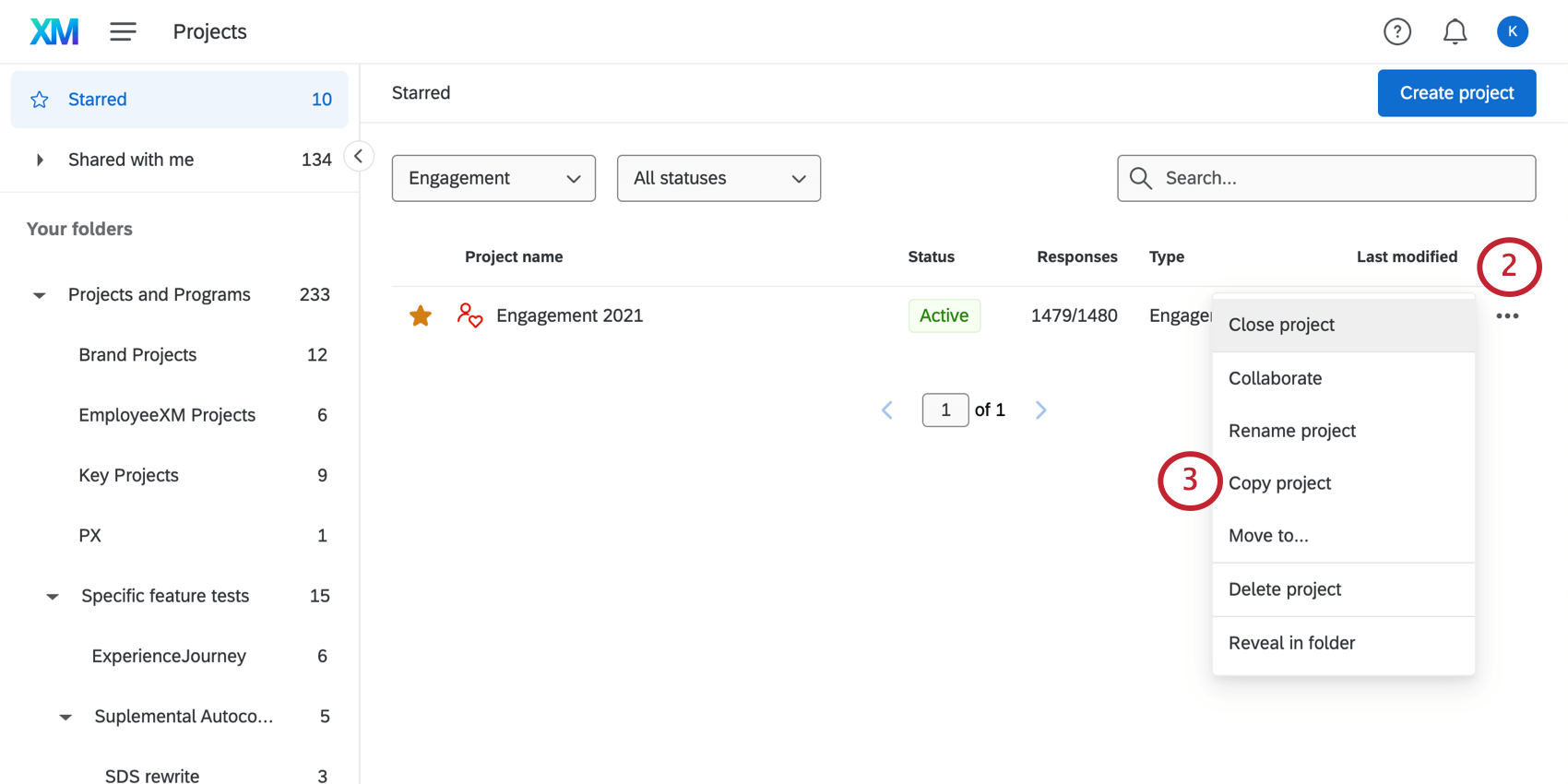Select Delete project from the menu
Image resolution: width=1568 pixels, height=784 pixels.
click(x=1285, y=588)
